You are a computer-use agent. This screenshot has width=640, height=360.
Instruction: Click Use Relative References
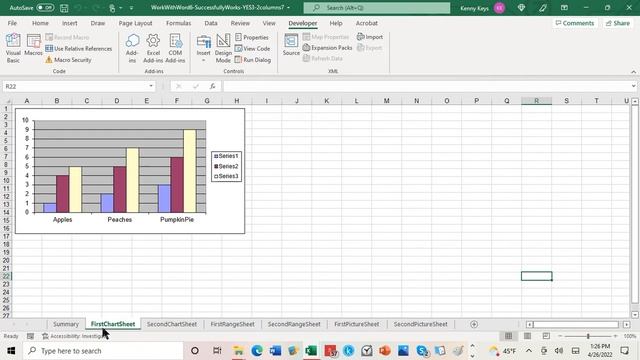78,49
